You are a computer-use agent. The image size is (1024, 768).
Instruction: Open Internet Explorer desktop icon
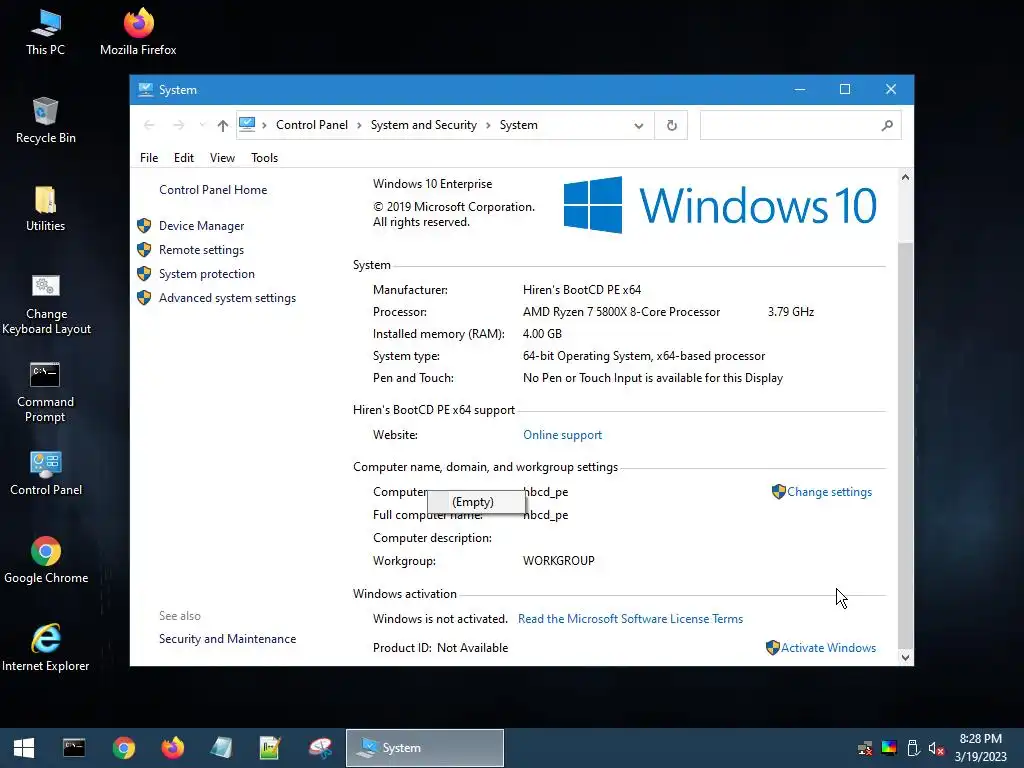point(46,648)
